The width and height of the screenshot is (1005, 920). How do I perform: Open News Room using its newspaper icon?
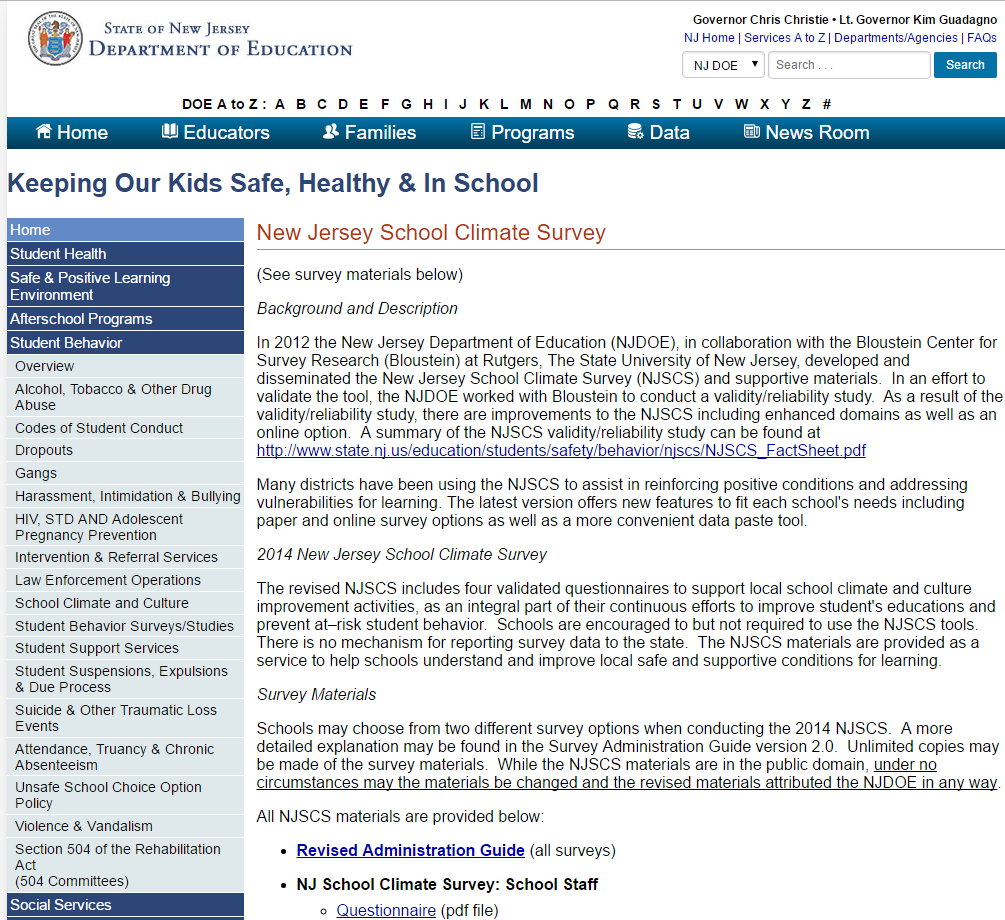point(751,131)
